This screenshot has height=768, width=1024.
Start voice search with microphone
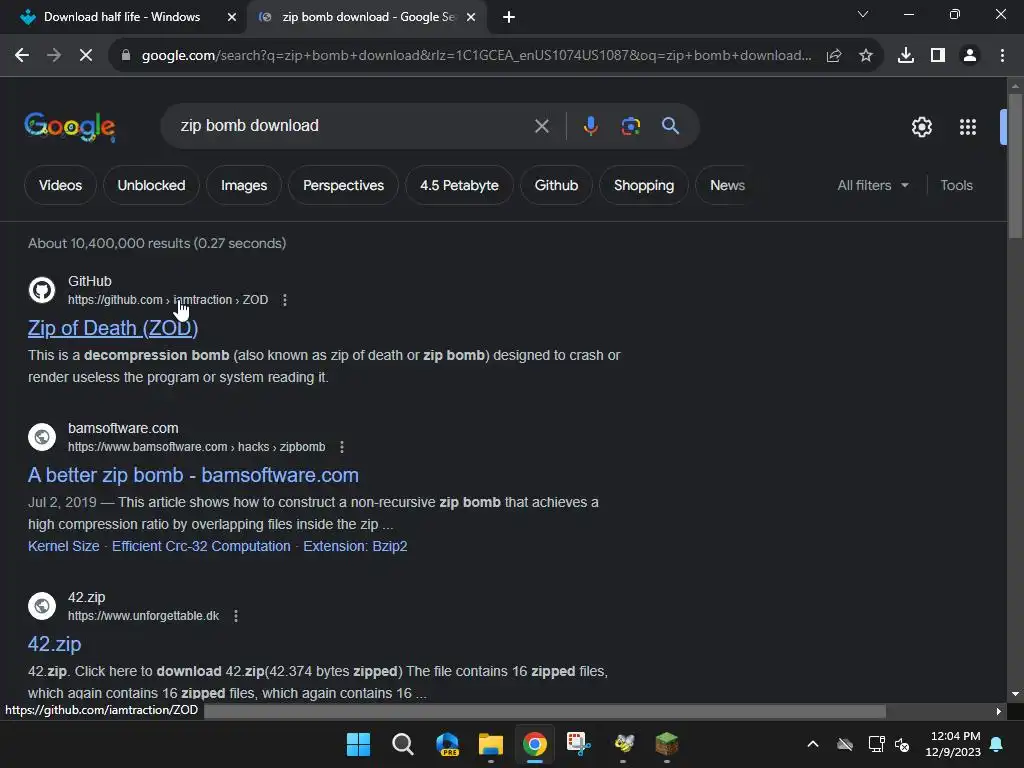[590, 126]
